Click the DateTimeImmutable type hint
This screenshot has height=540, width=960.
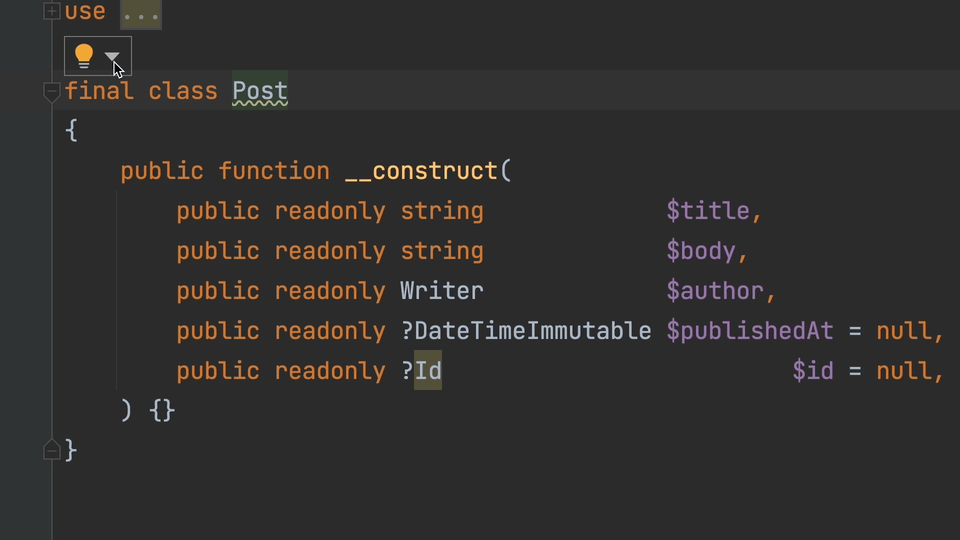click(x=533, y=331)
